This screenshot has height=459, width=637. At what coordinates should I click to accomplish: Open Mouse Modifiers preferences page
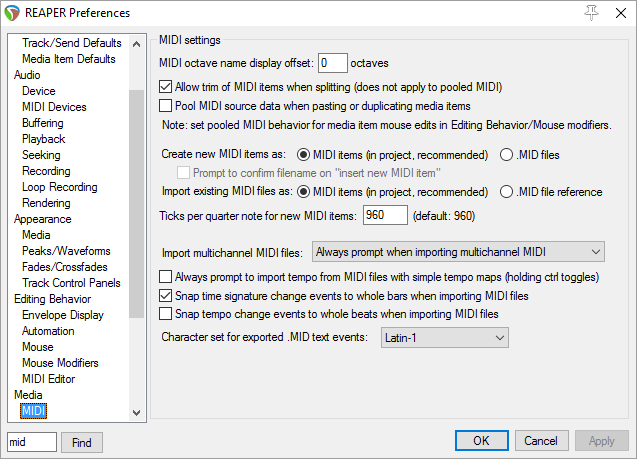[60, 363]
